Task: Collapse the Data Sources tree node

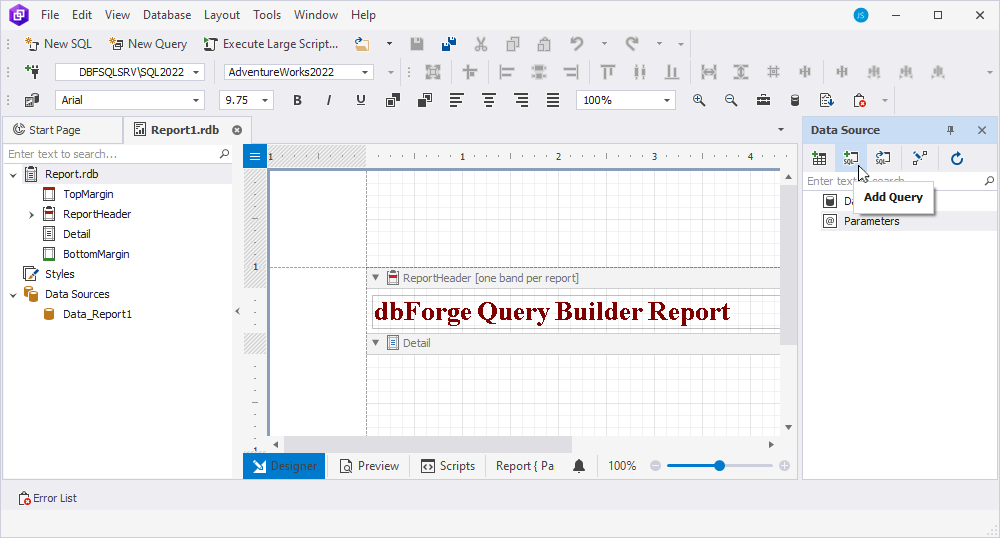Action: coord(13,294)
